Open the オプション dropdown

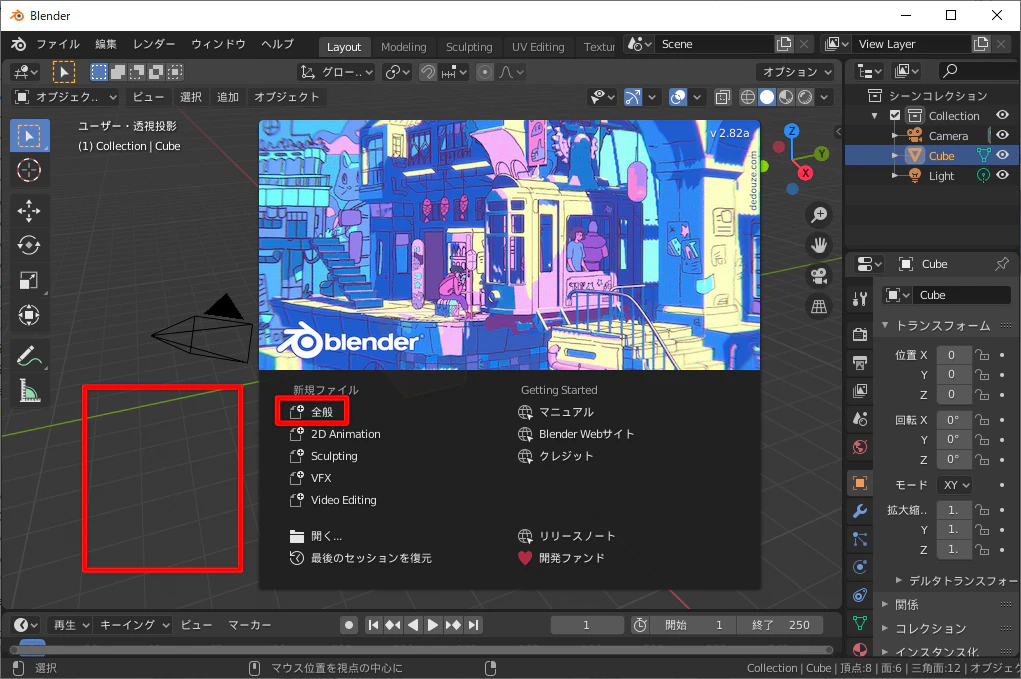796,72
